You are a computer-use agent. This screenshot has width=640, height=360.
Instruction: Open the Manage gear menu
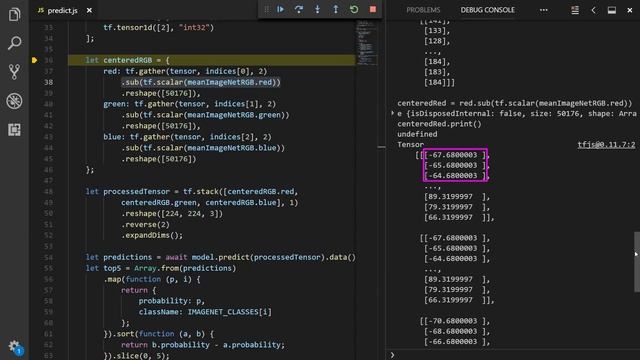[14, 347]
